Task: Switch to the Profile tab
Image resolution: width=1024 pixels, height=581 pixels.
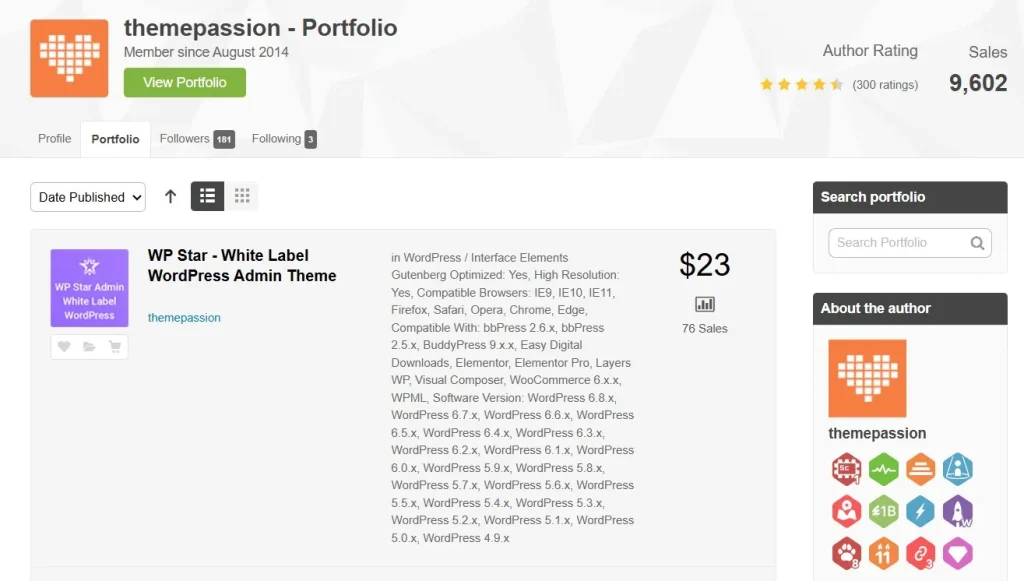Action: click(x=54, y=139)
